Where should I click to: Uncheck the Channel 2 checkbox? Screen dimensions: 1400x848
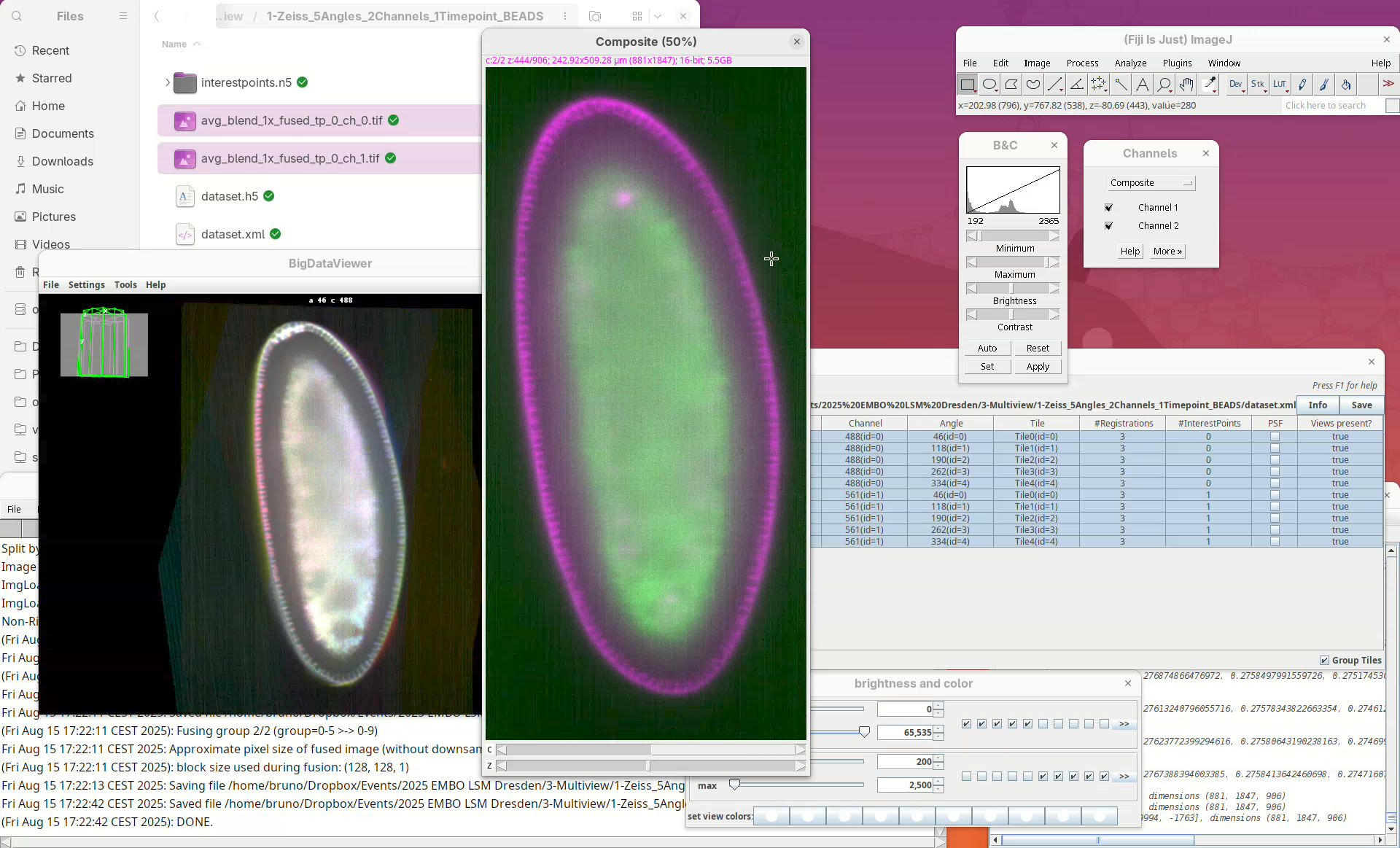tap(1109, 226)
